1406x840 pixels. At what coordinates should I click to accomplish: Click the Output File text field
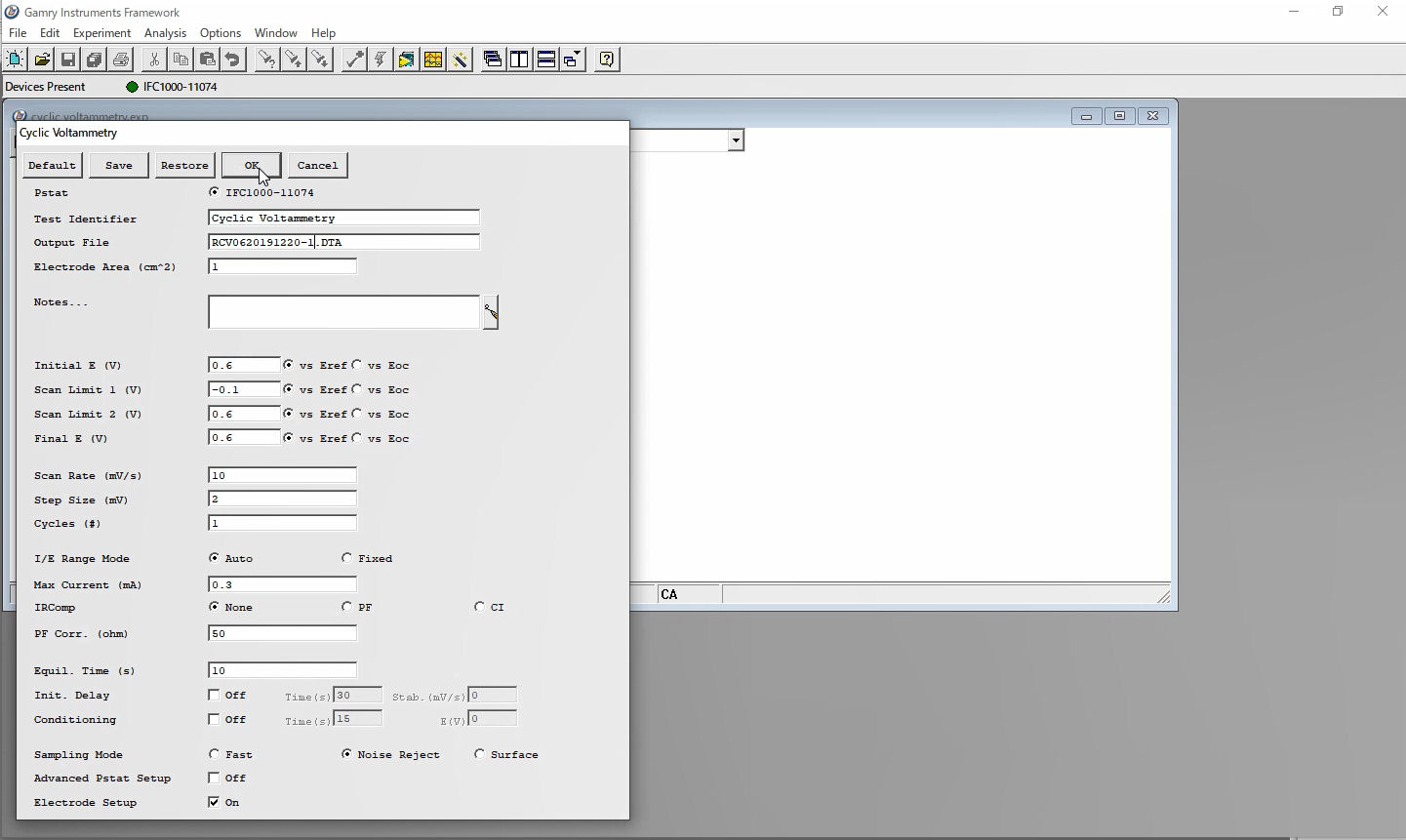coord(343,242)
